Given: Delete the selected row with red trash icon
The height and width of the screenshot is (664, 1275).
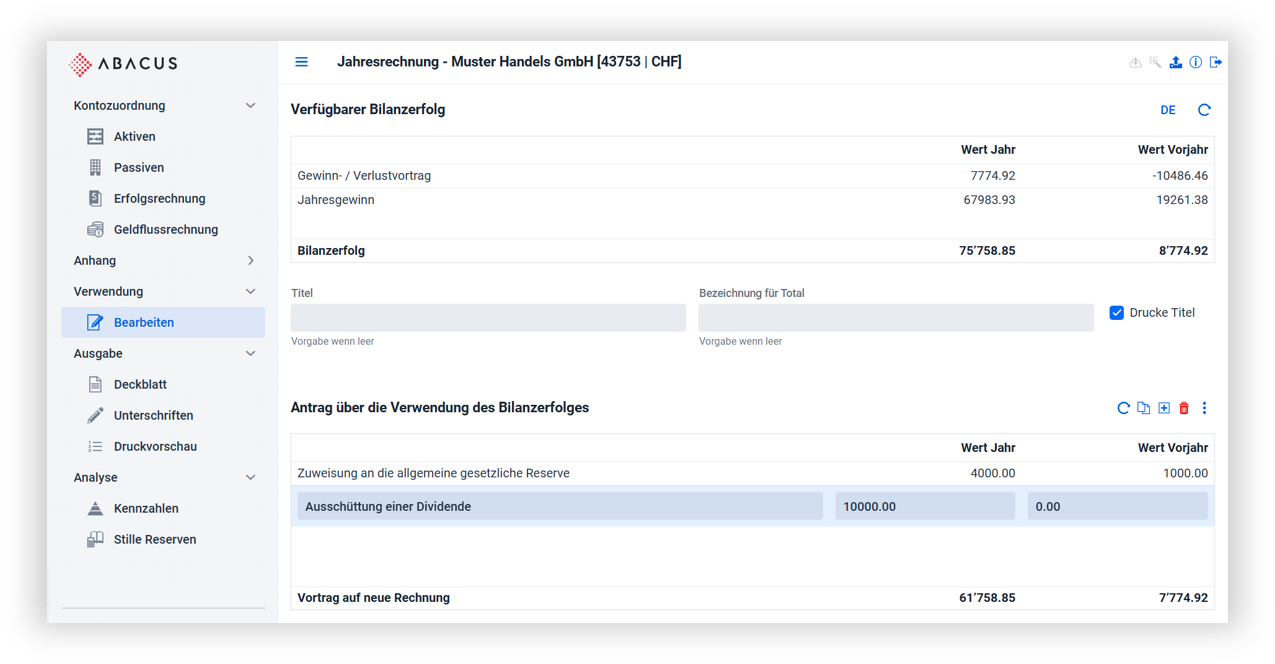Looking at the screenshot, I should click(1184, 408).
